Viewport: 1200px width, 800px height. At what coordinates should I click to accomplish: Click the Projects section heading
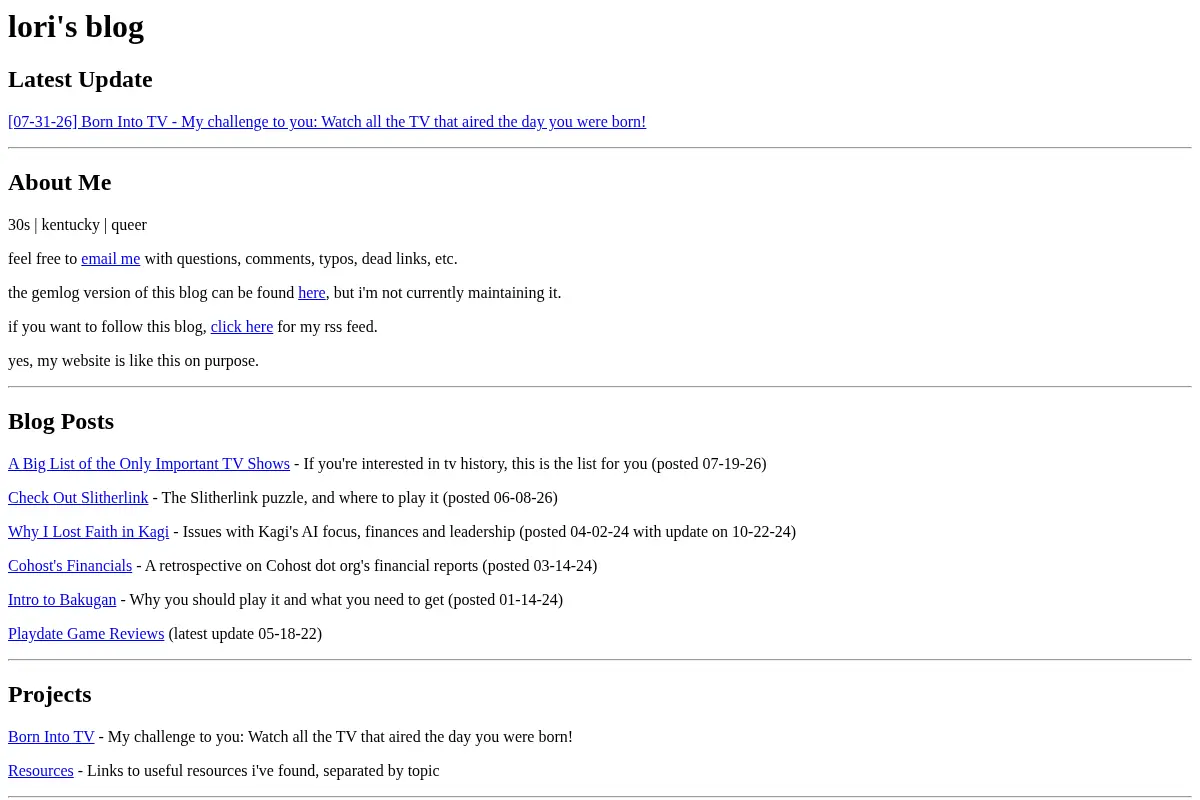(50, 694)
